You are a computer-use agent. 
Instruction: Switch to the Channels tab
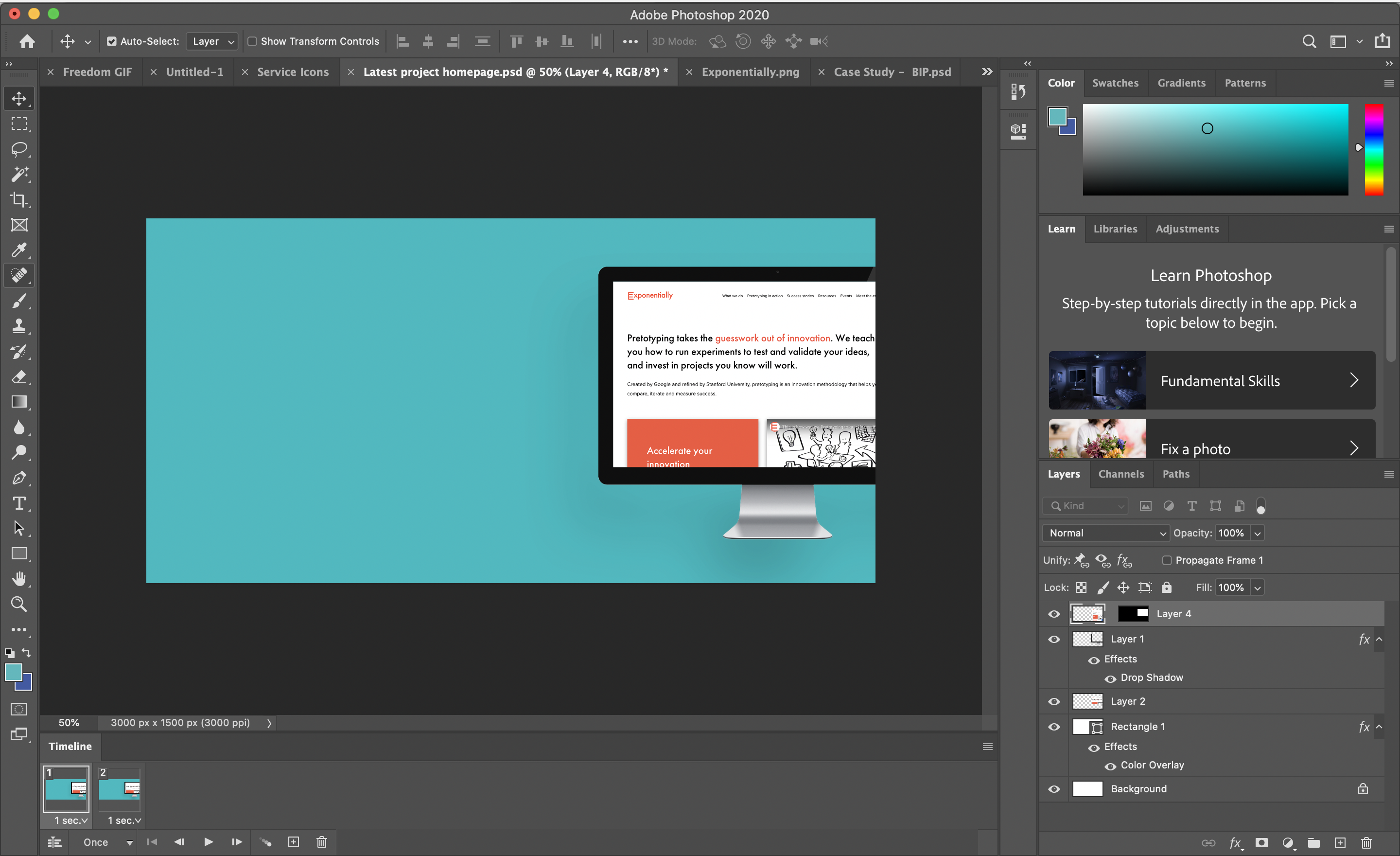(x=1120, y=474)
